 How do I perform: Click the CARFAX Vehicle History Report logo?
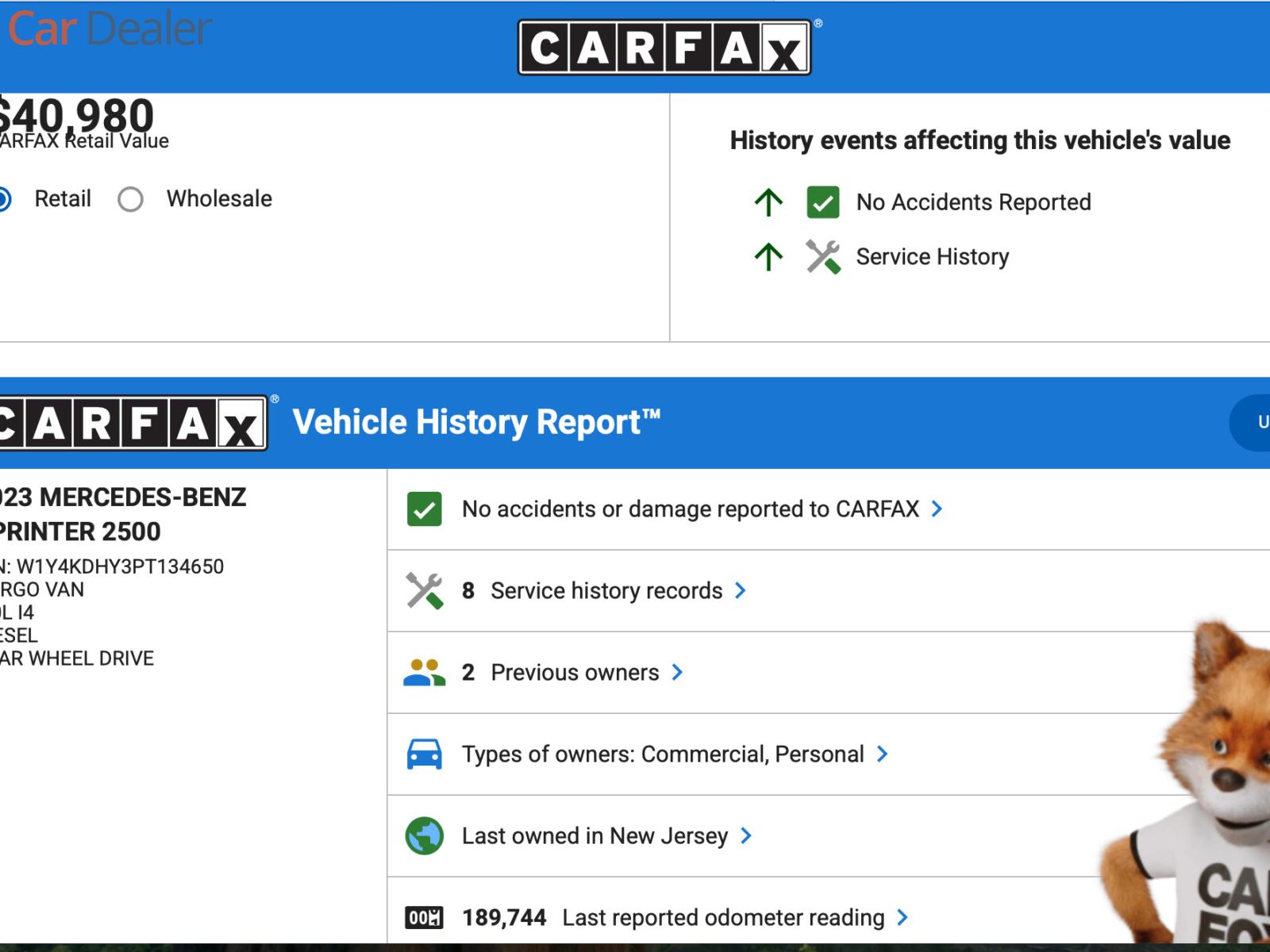pos(133,423)
